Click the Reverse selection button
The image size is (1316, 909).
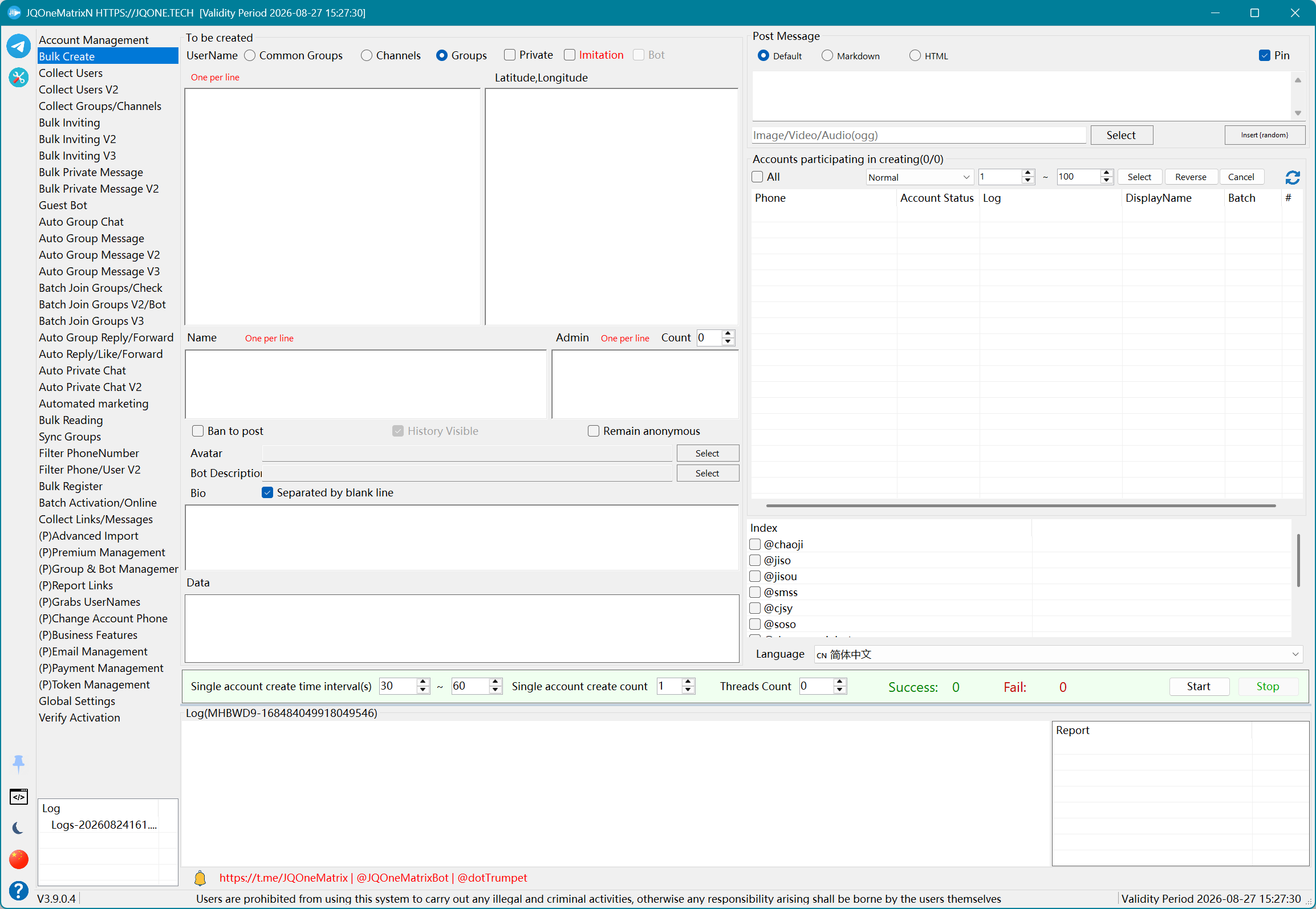[x=1191, y=177]
